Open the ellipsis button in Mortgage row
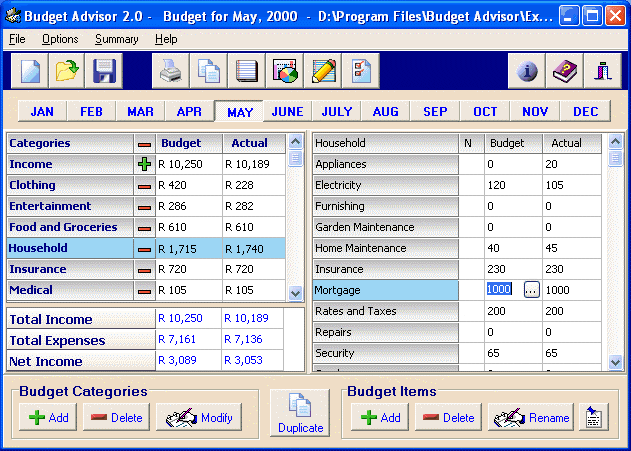Screen dimensions: 631x451 (532, 290)
